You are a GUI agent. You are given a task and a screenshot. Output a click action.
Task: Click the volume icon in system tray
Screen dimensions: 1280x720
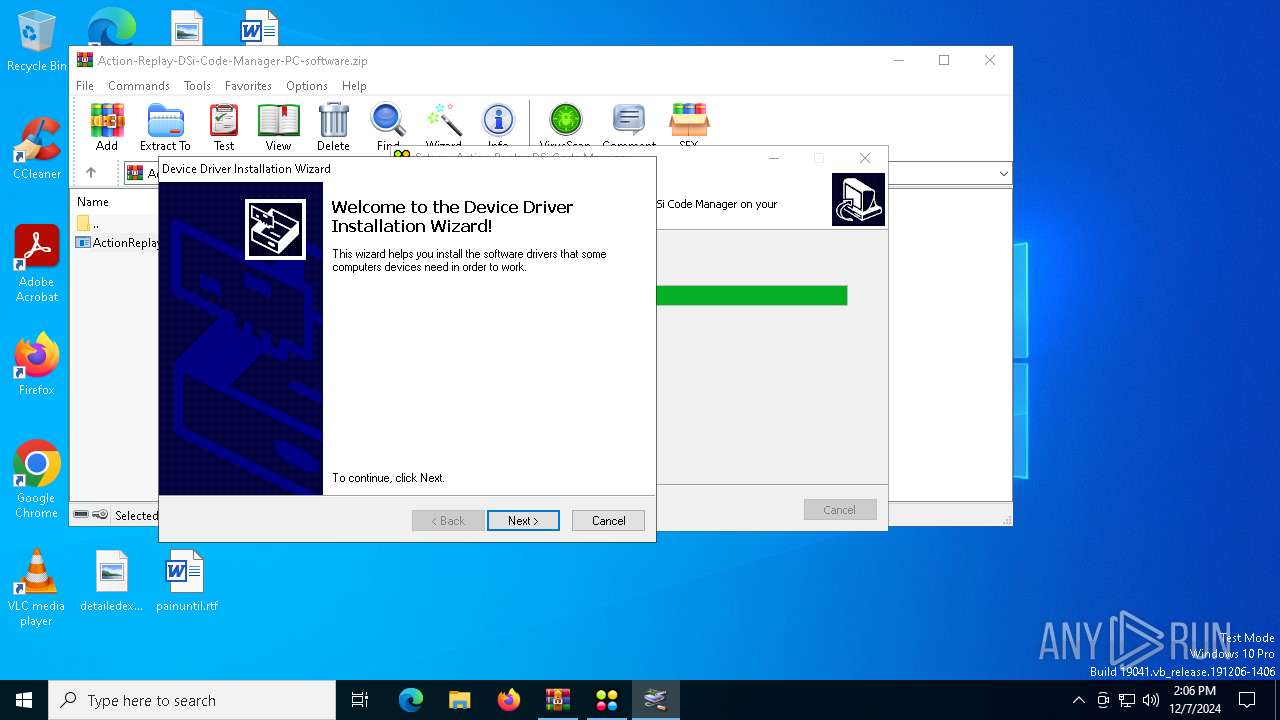tap(1151, 700)
